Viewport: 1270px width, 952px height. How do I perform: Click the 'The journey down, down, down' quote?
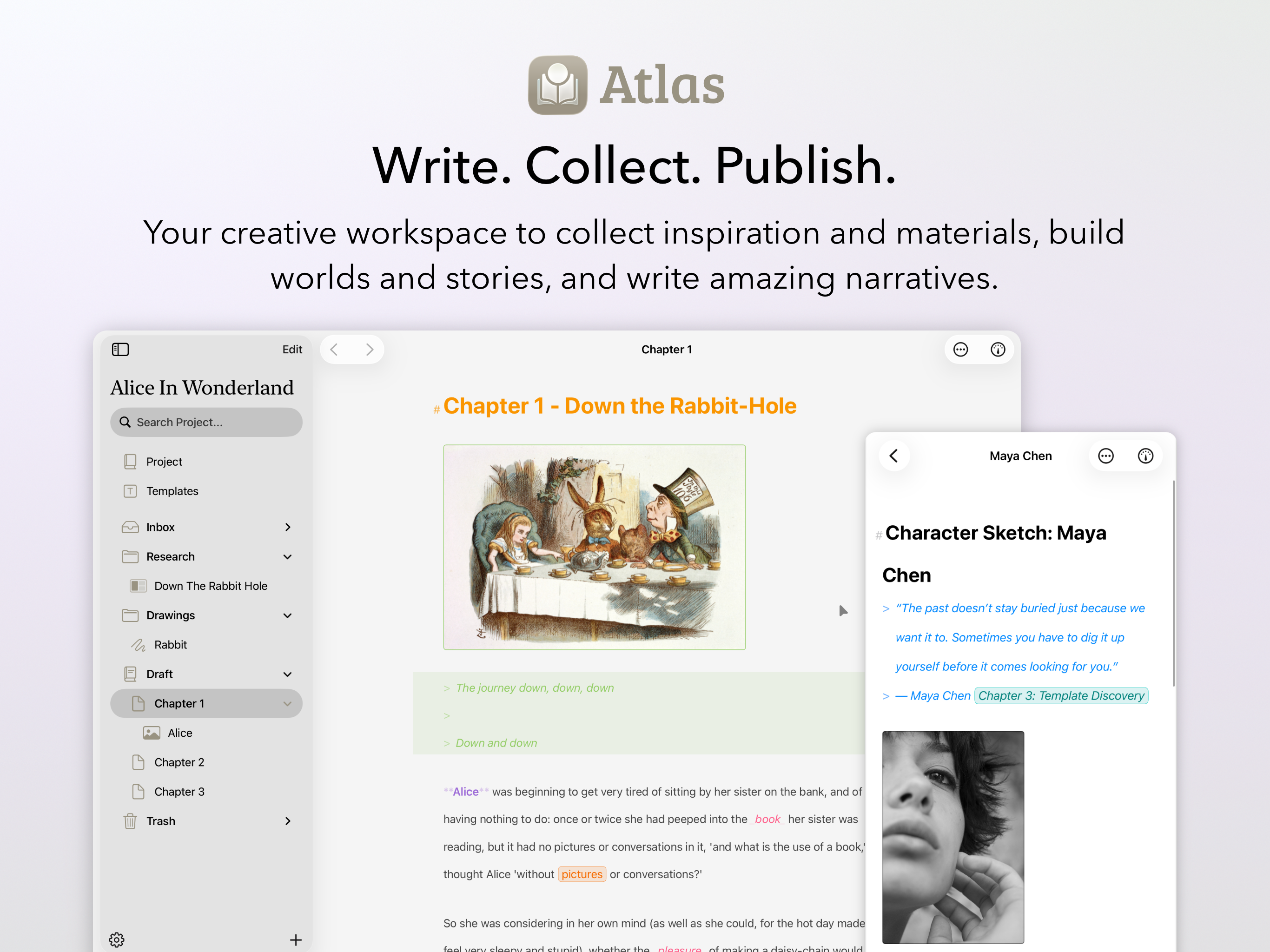pyautogui.click(x=535, y=688)
